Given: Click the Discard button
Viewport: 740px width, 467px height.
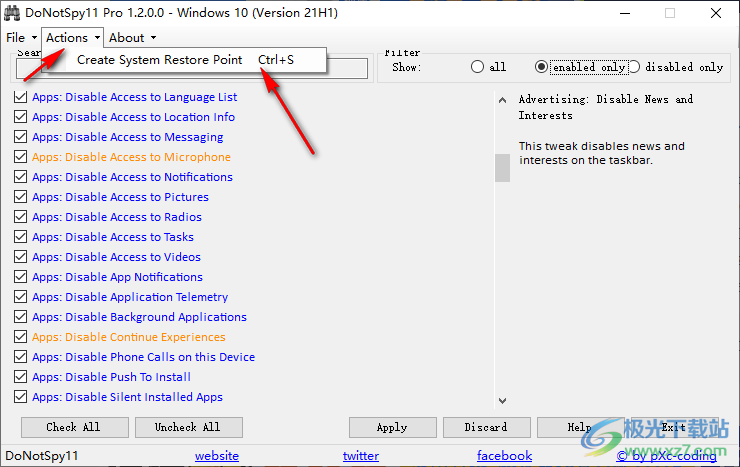Looking at the screenshot, I should 487,427.
